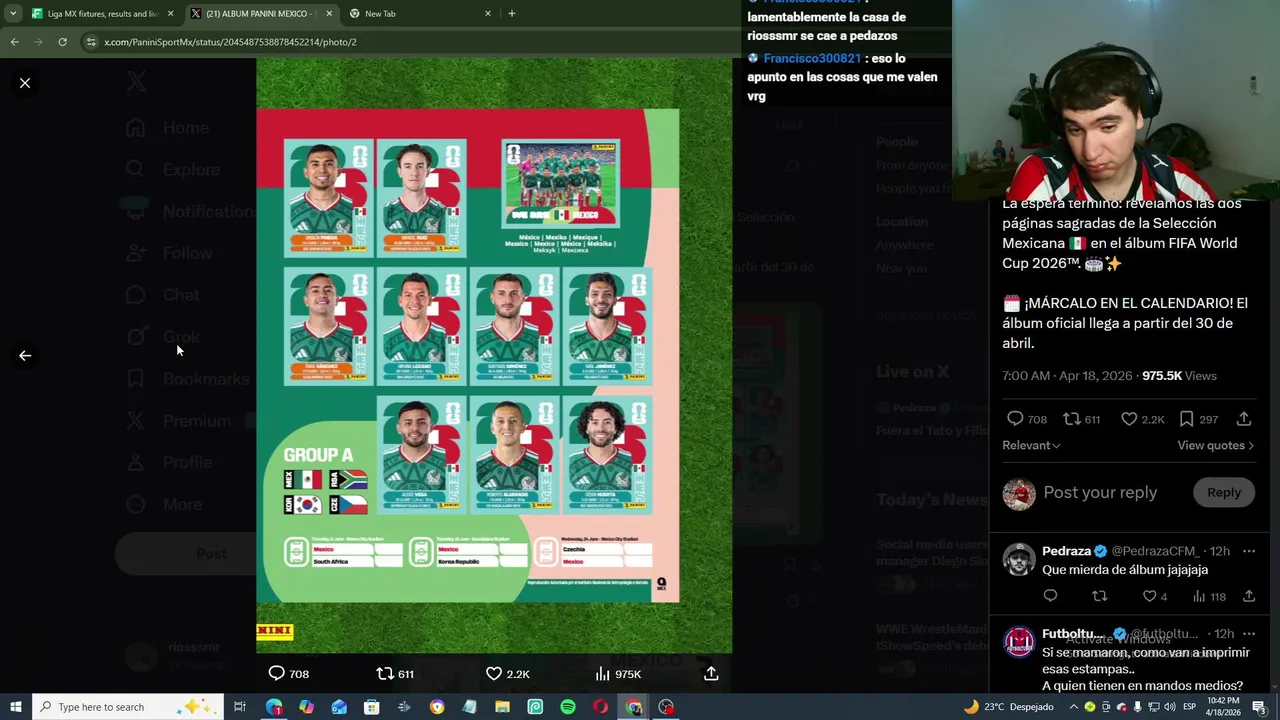Image resolution: width=1280 pixels, height=720 pixels.
Task: Open the weather widget 23°C Despejado
Action: pos(1008,707)
